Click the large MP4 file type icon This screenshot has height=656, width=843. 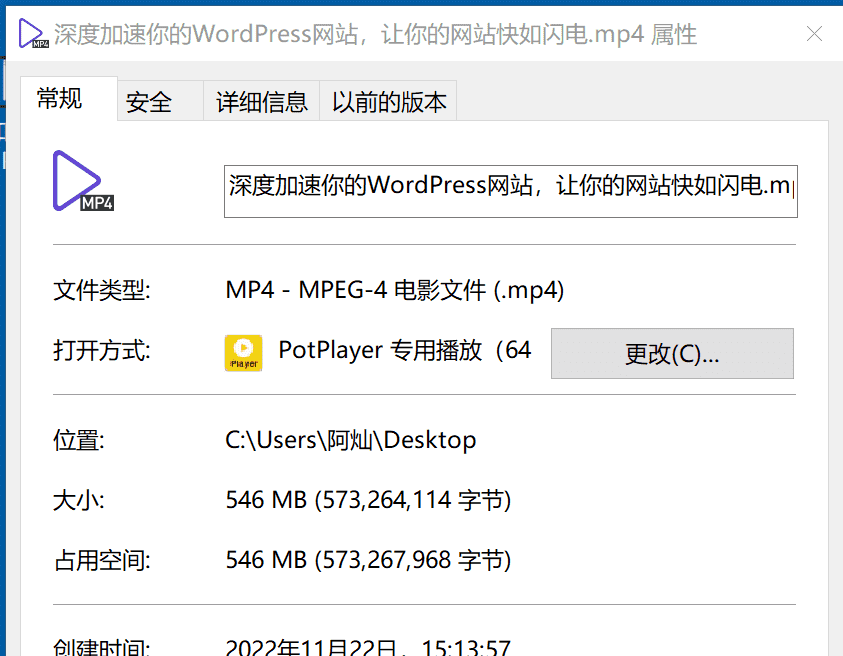[83, 181]
